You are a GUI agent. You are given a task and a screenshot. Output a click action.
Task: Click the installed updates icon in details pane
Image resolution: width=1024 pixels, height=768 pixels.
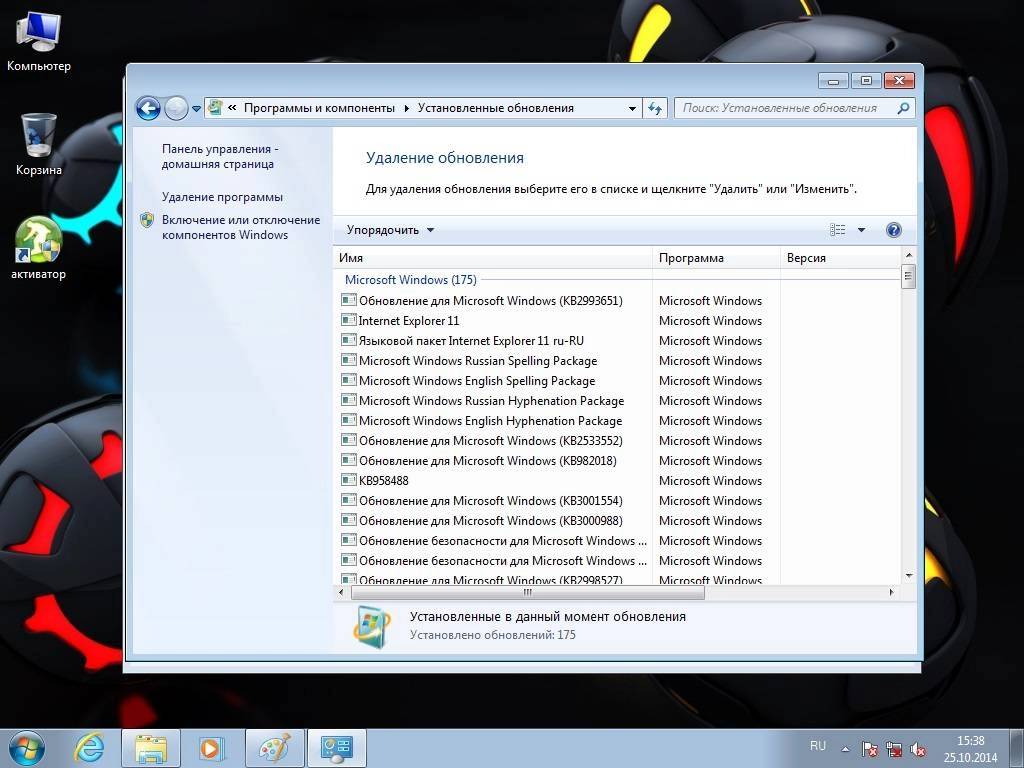click(372, 627)
